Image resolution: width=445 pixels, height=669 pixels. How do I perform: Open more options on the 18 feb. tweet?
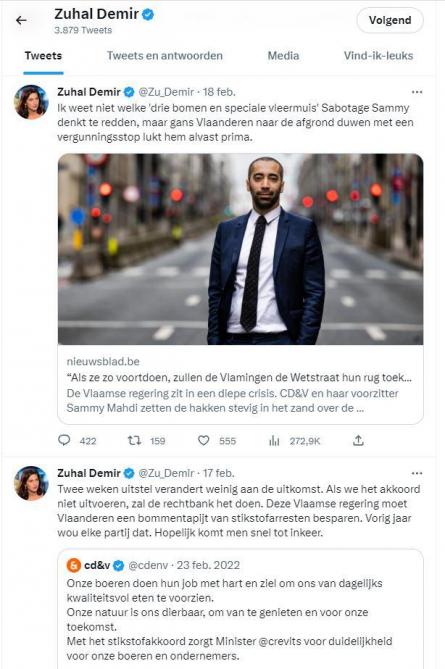(x=417, y=92)
